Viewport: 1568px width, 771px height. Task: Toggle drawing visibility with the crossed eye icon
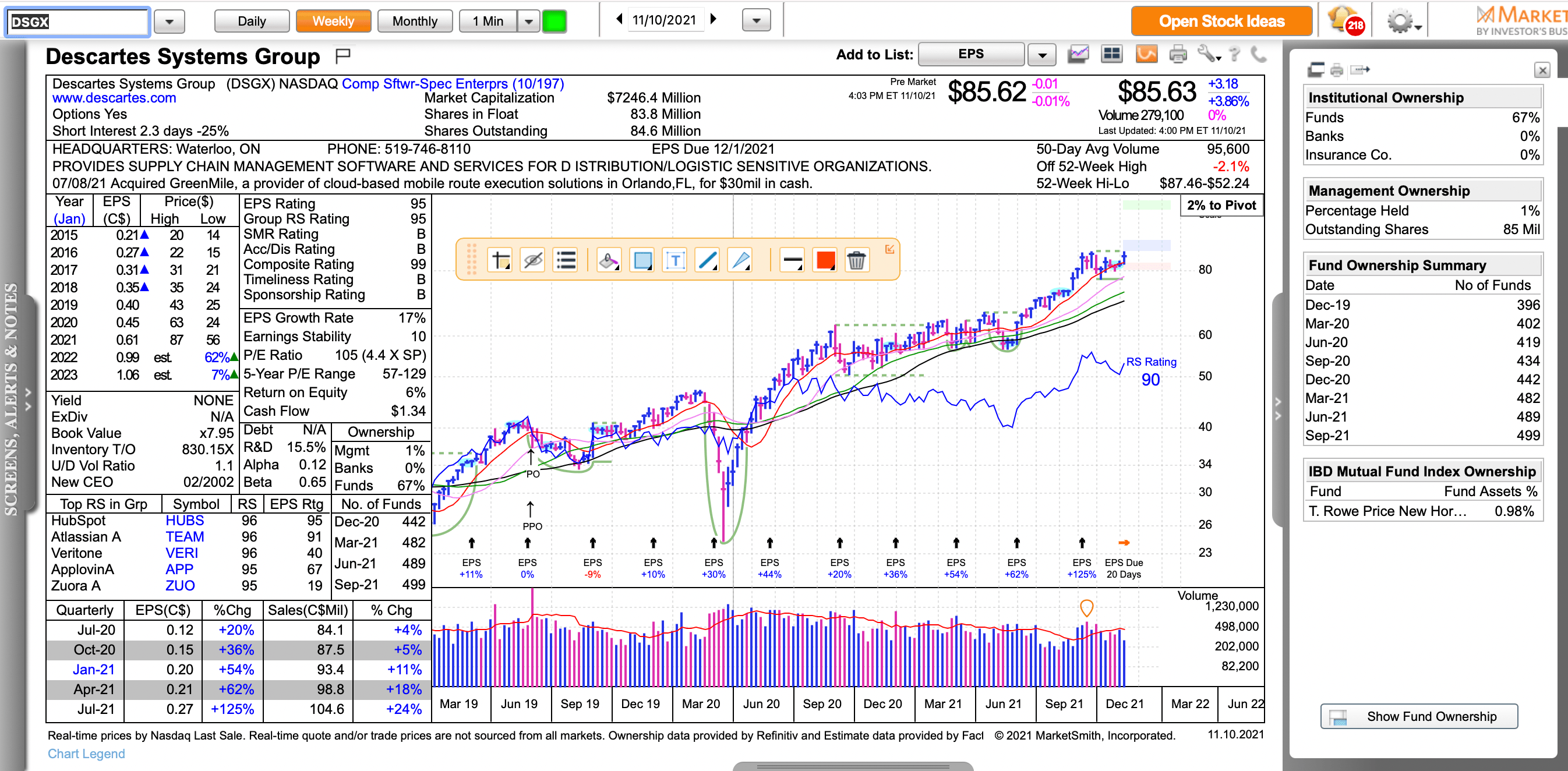[533, 260]
